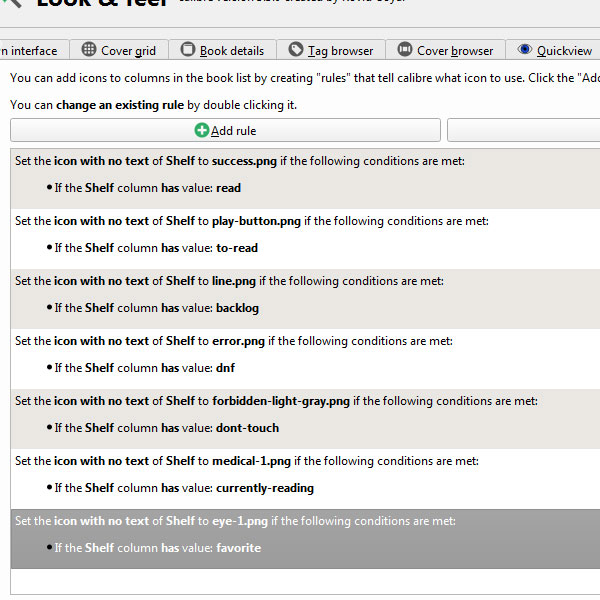
Task: Select the error.png rule
Action: pyautogui.click(x=305, y=359)
